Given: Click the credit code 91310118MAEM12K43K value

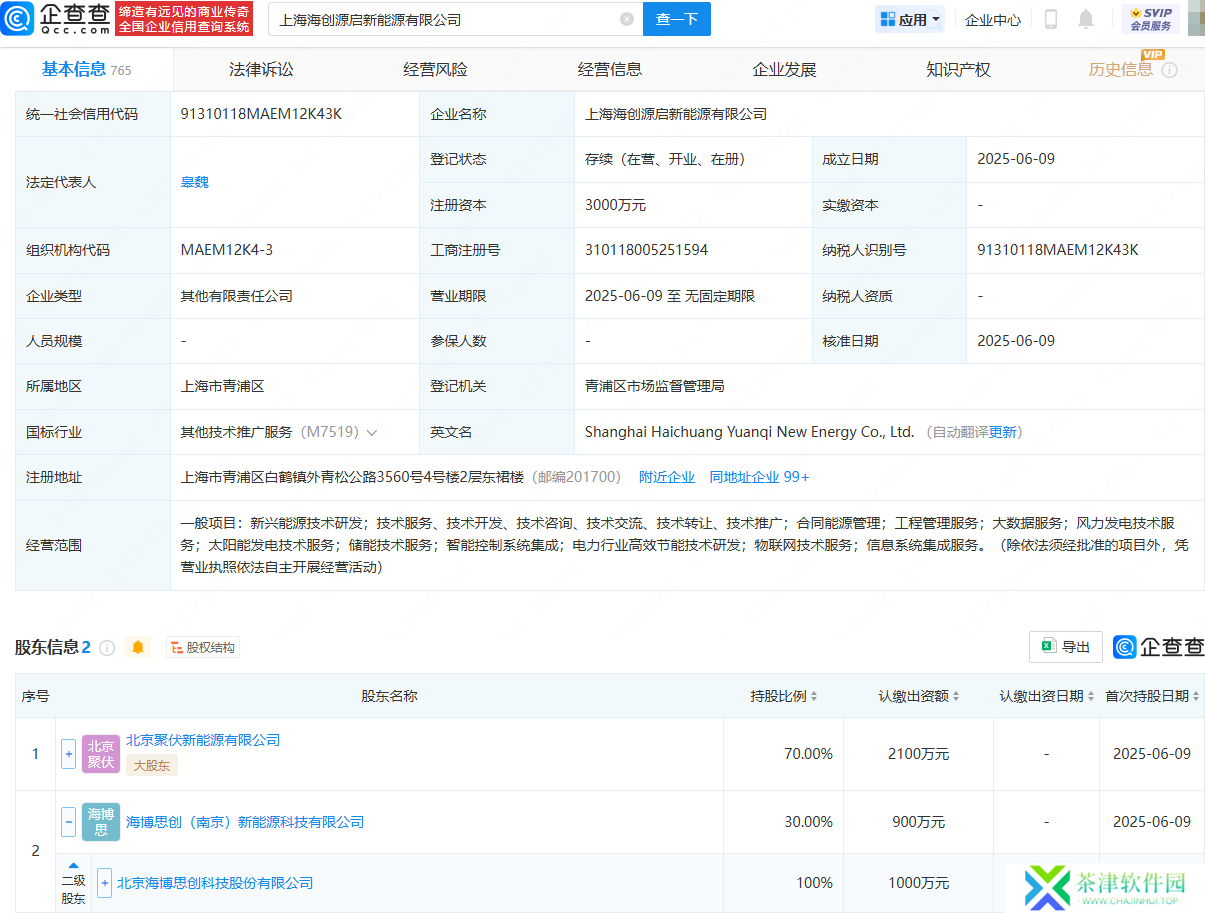Looking at the screenshot, I should [261, 114].
